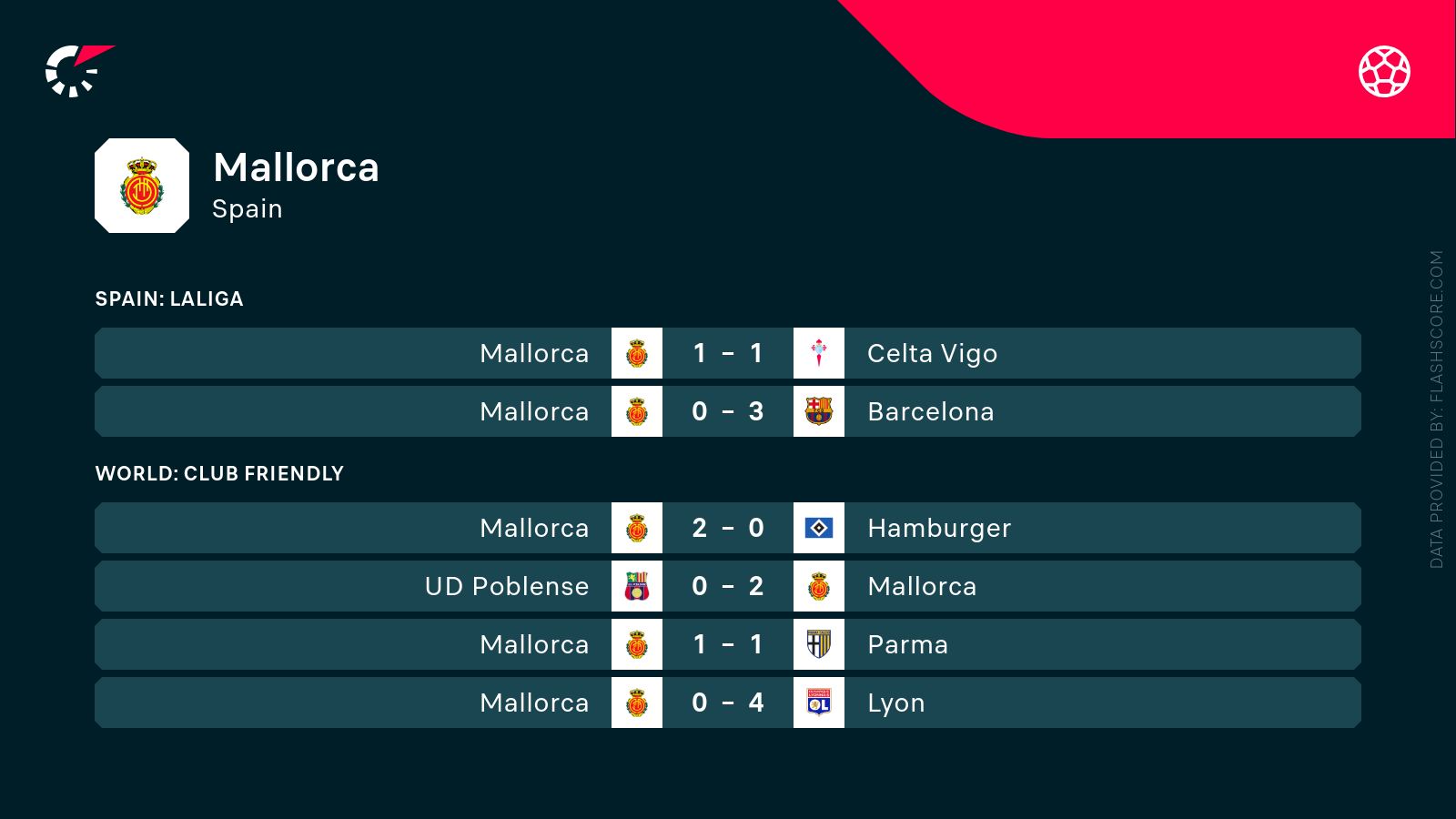Click the large Mallorca club crest
This screenshot has height=819, width=1456.
[142, 186]
